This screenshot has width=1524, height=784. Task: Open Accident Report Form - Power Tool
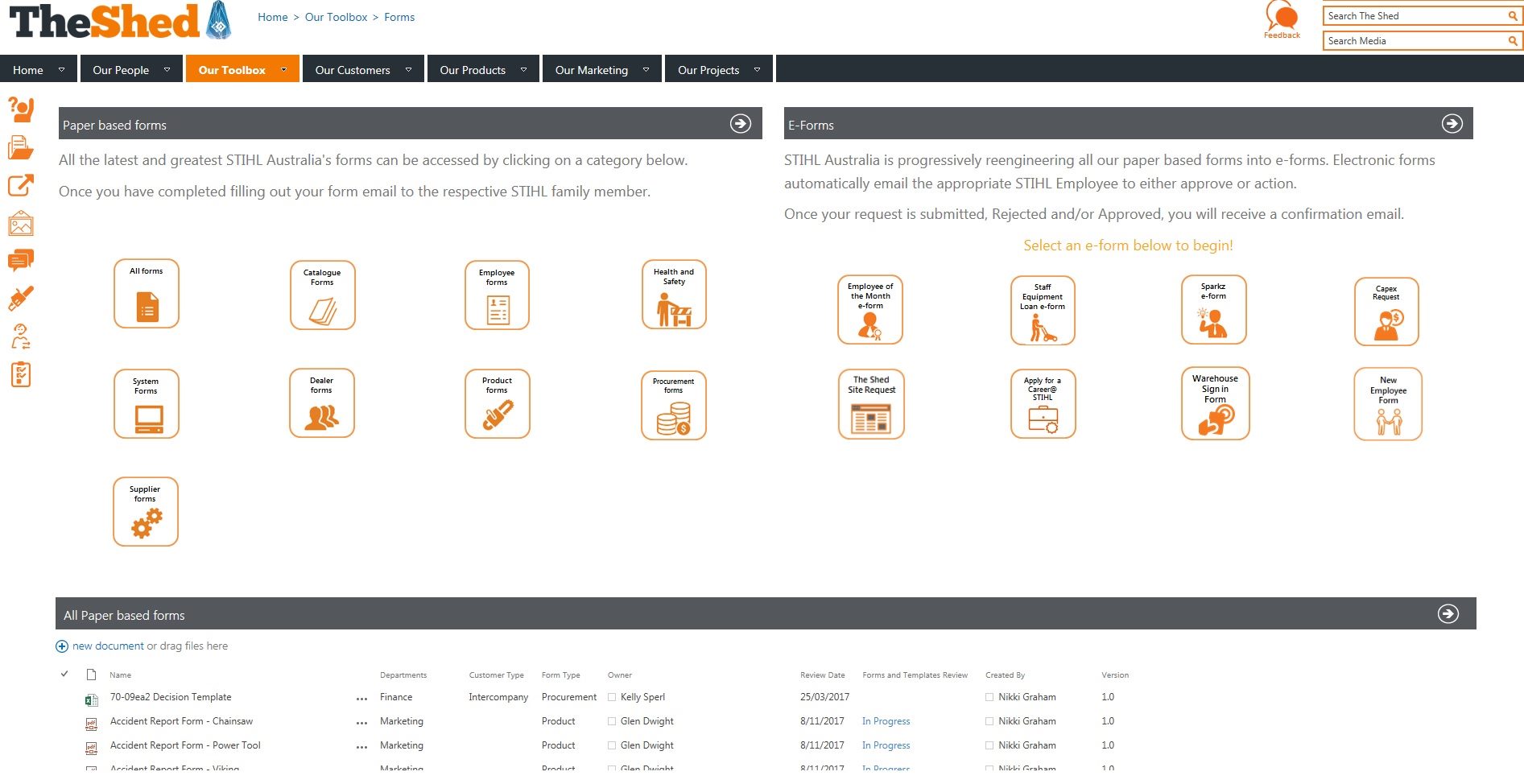pos(185,745)
